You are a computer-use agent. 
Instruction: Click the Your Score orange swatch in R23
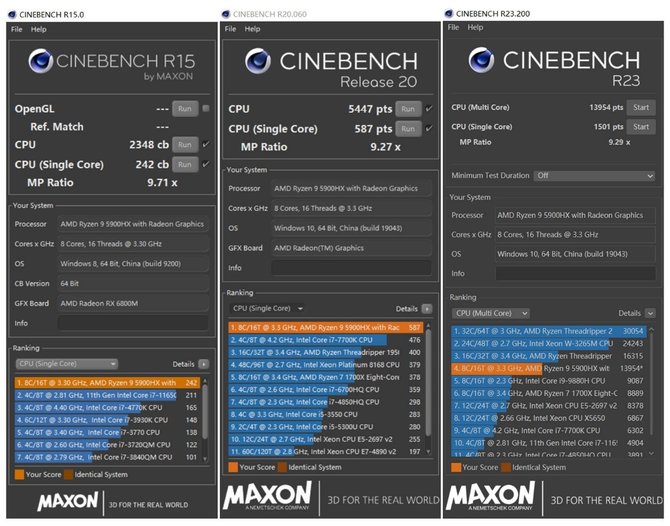[x=456, y=467]
